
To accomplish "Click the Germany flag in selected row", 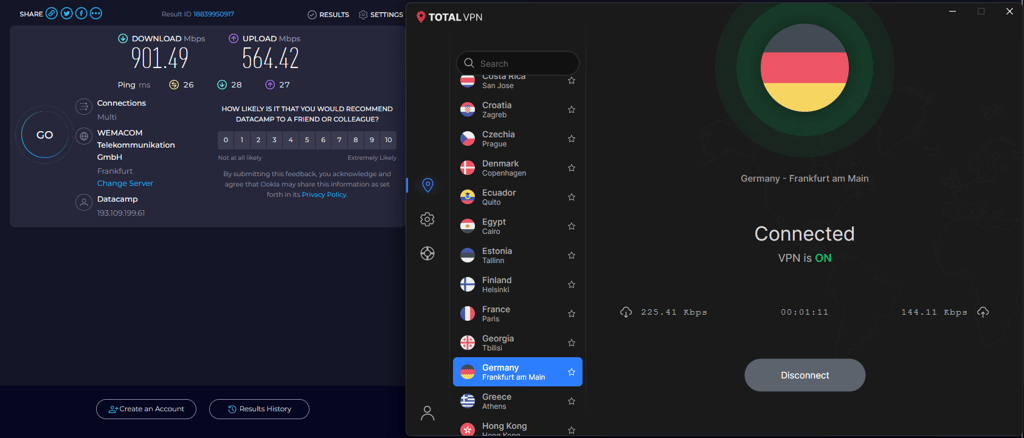I will point(468,372).
